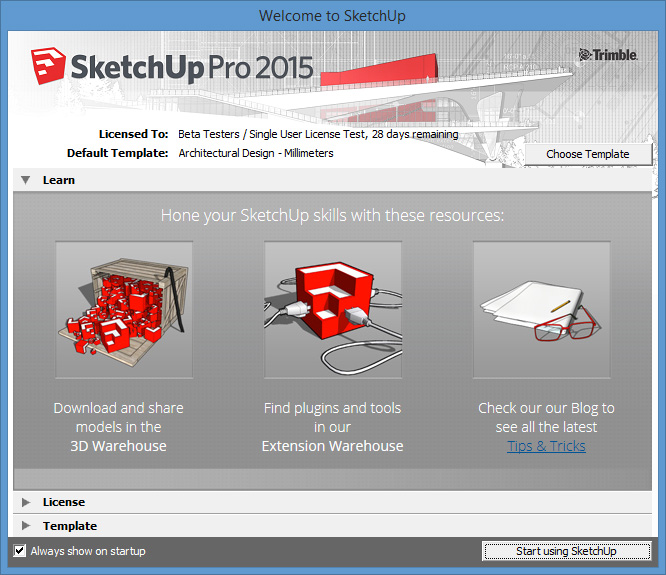Follow the Tips & Tricks link
The width and height of the screenshot is (666, 575).
(546, 446)
